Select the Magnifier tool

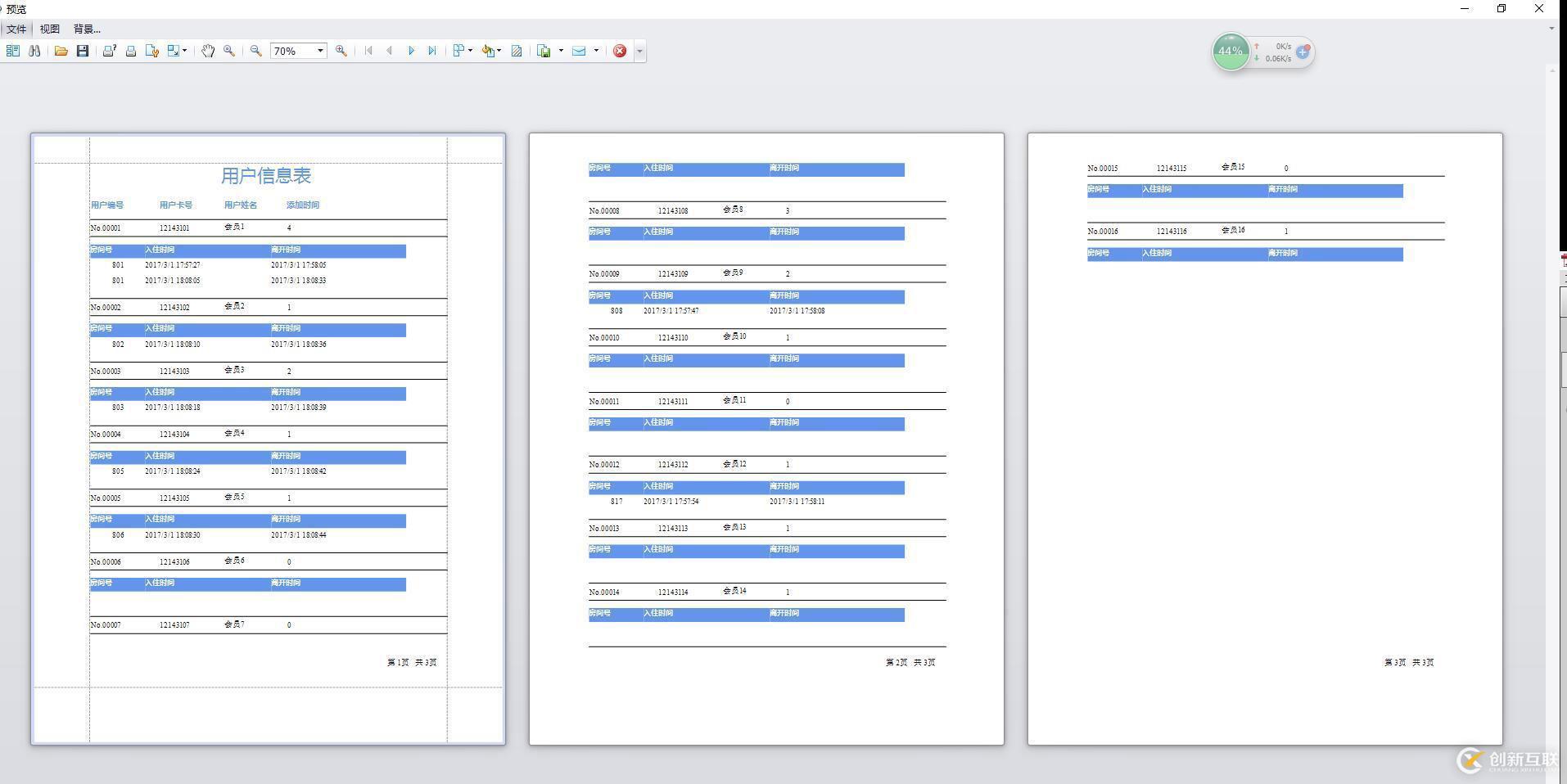(229, 51)
